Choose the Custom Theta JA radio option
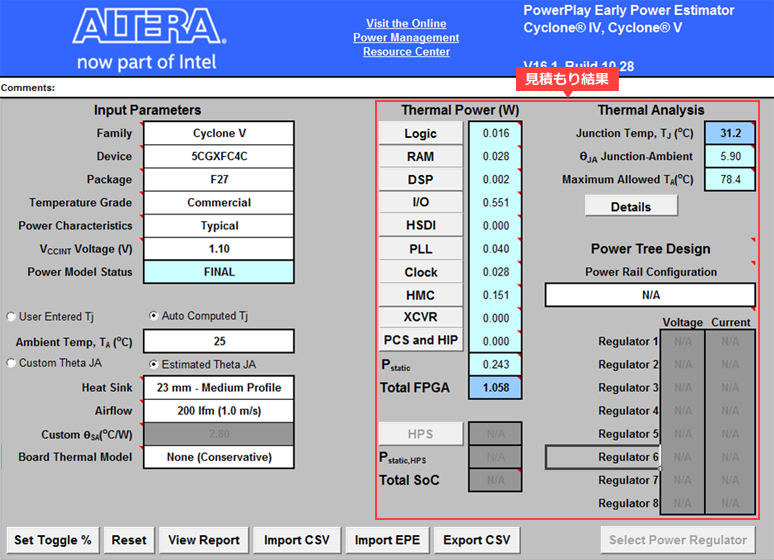Screen dimensions: 774x560 (x=11, y=363)
